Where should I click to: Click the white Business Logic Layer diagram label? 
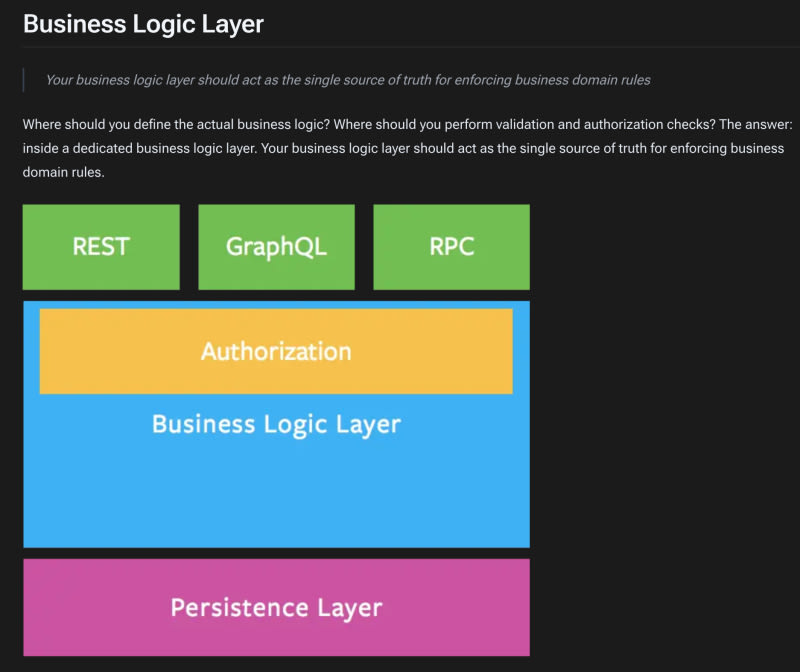[276, 424]
